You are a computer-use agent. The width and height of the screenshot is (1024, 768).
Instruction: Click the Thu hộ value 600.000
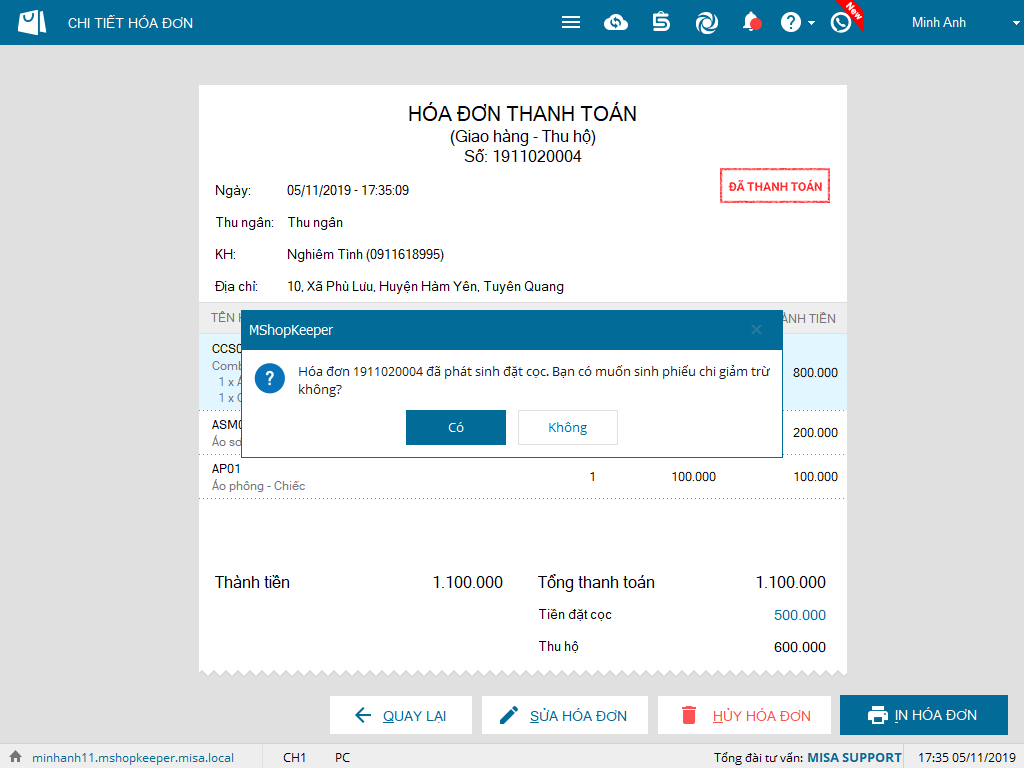point(799,647)
